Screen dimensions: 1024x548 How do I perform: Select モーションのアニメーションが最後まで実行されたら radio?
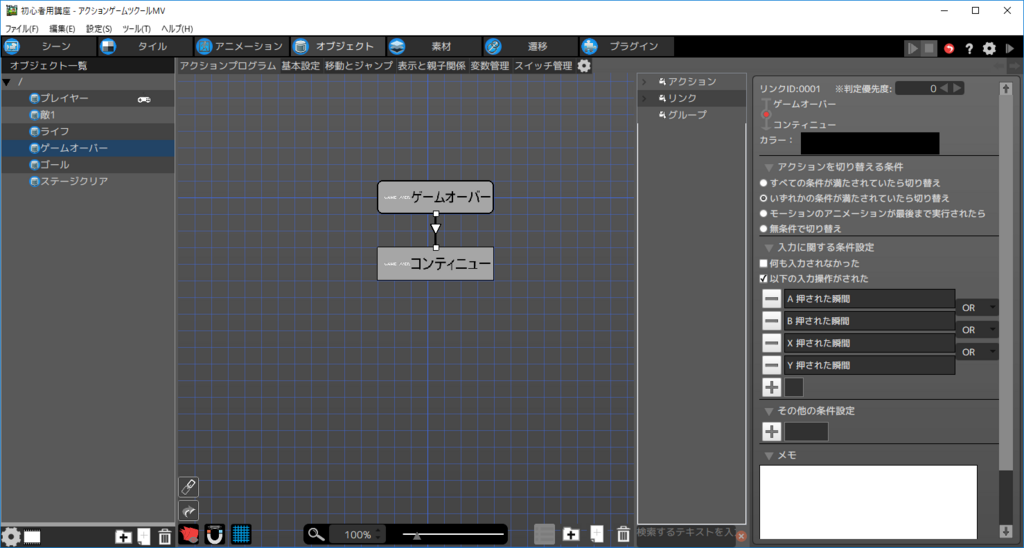point(763,214)
